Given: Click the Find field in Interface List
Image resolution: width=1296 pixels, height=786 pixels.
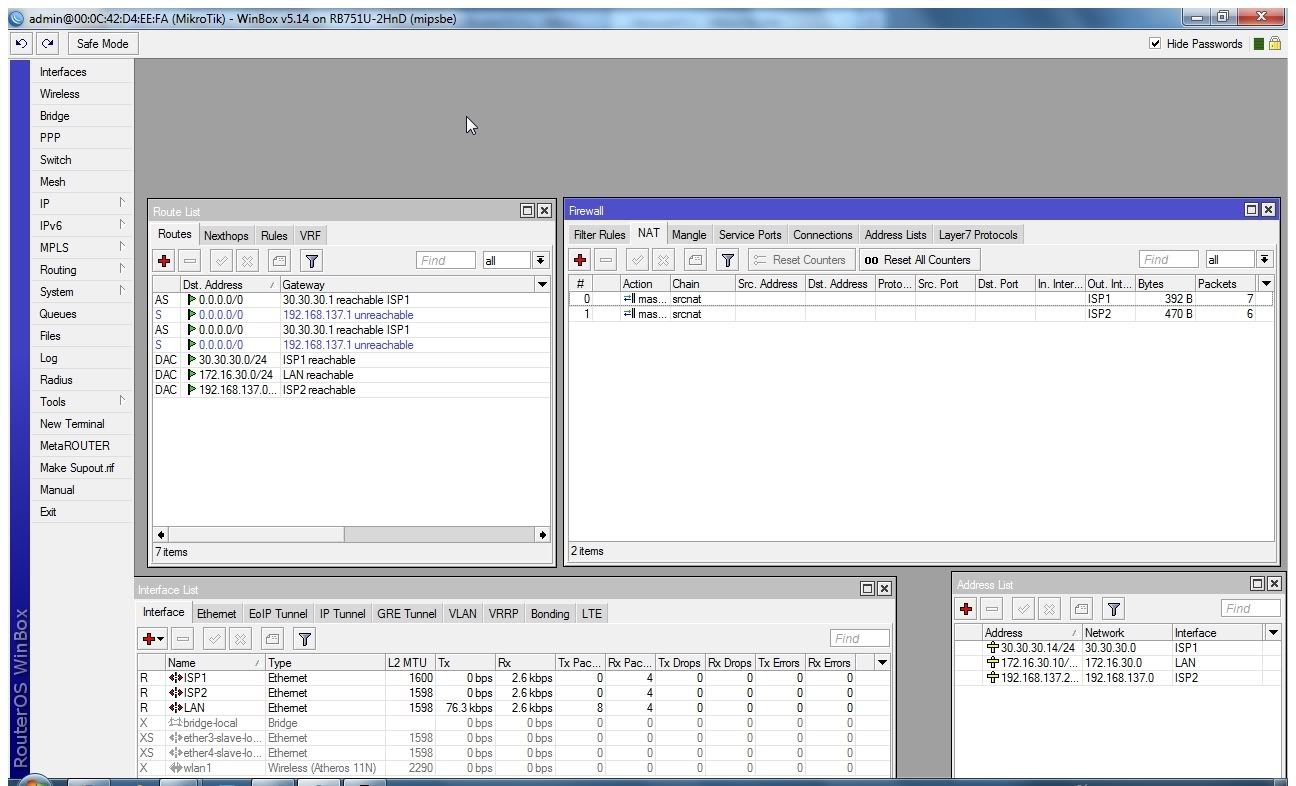Looking at the screenshot, I should 859,638.
